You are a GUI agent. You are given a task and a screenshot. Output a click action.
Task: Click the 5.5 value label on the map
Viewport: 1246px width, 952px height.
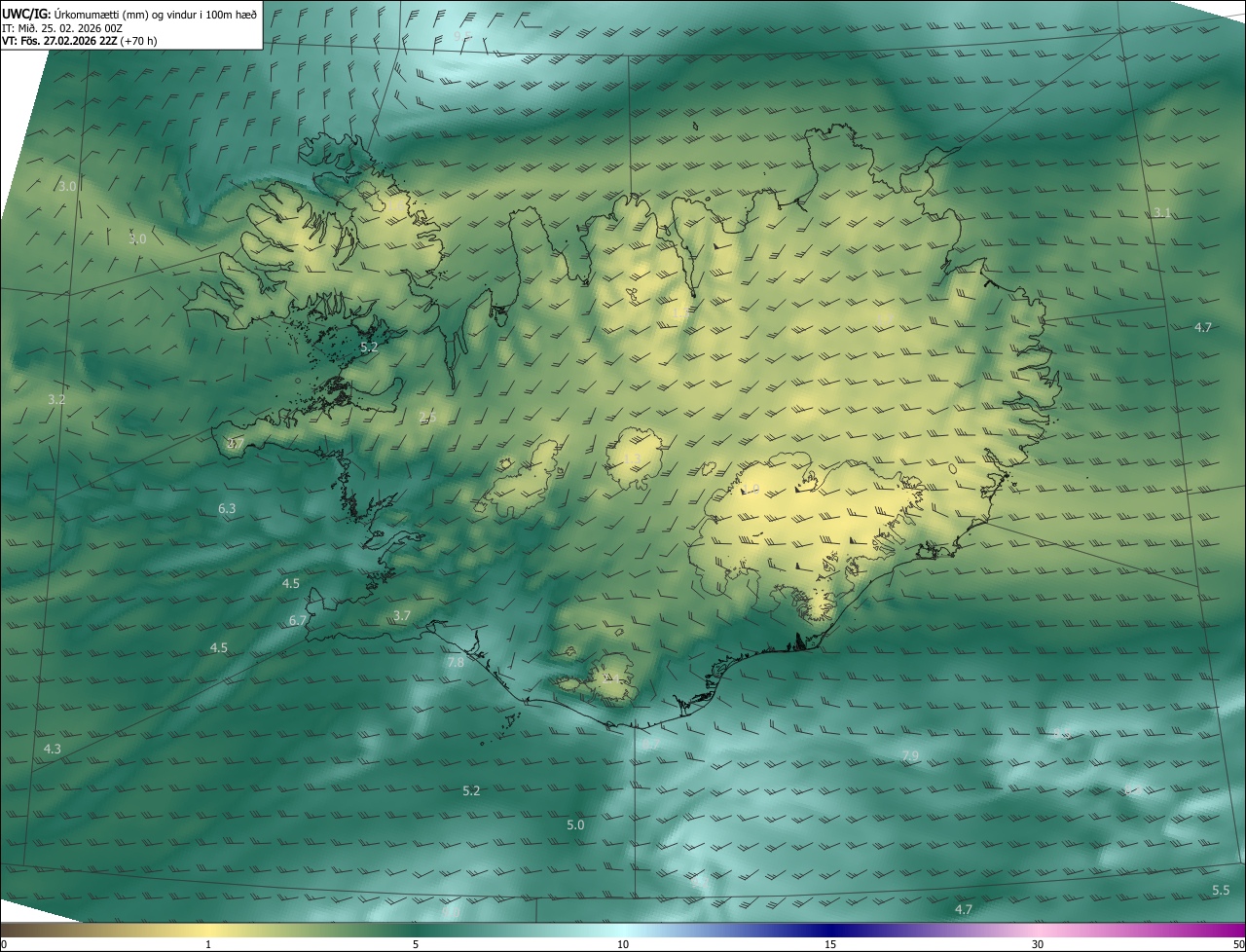[x=1221, y=890]
